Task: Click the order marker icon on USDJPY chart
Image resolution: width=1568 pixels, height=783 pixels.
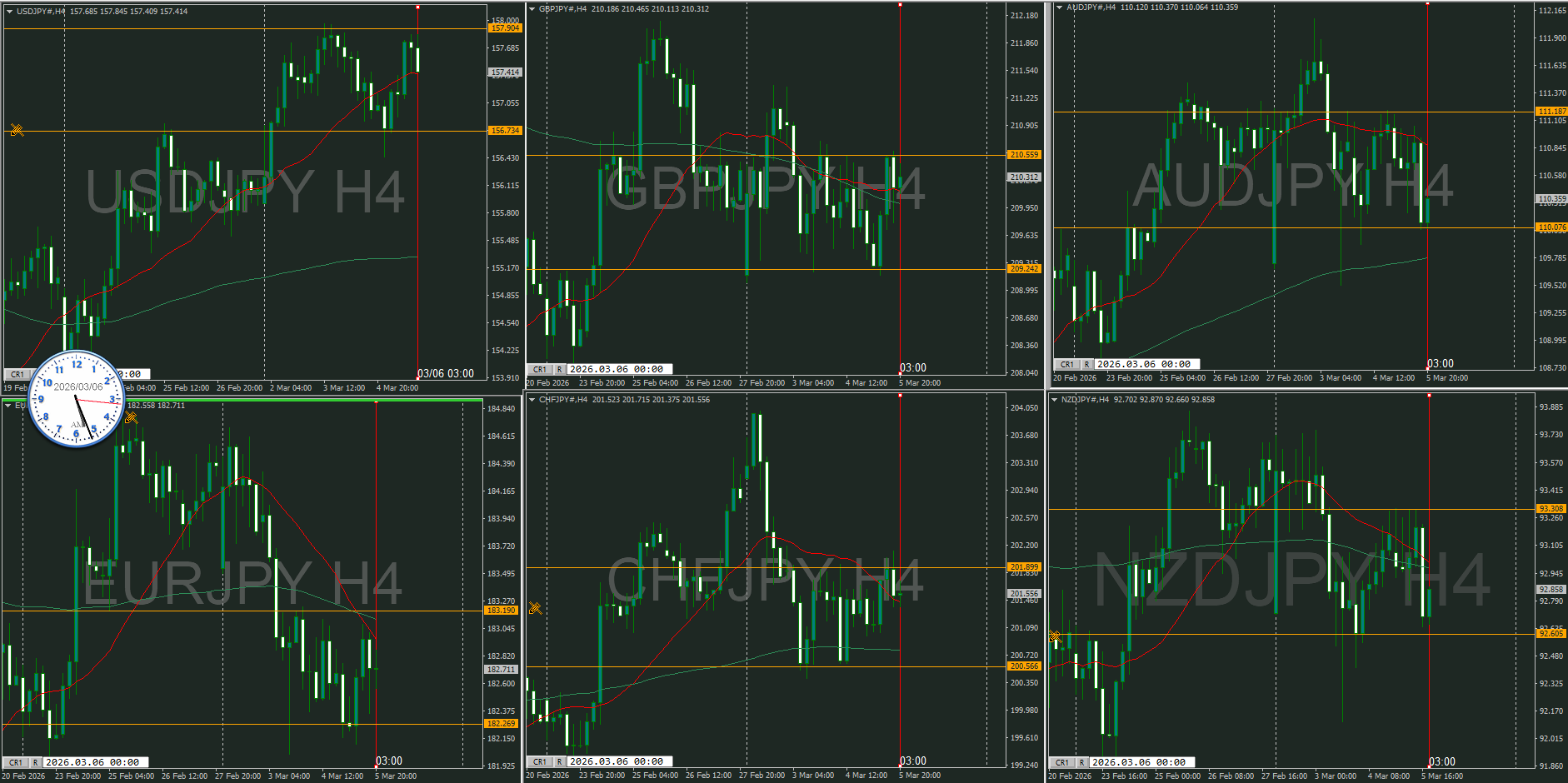Action: pyautogui.click(x=17, y=129)
